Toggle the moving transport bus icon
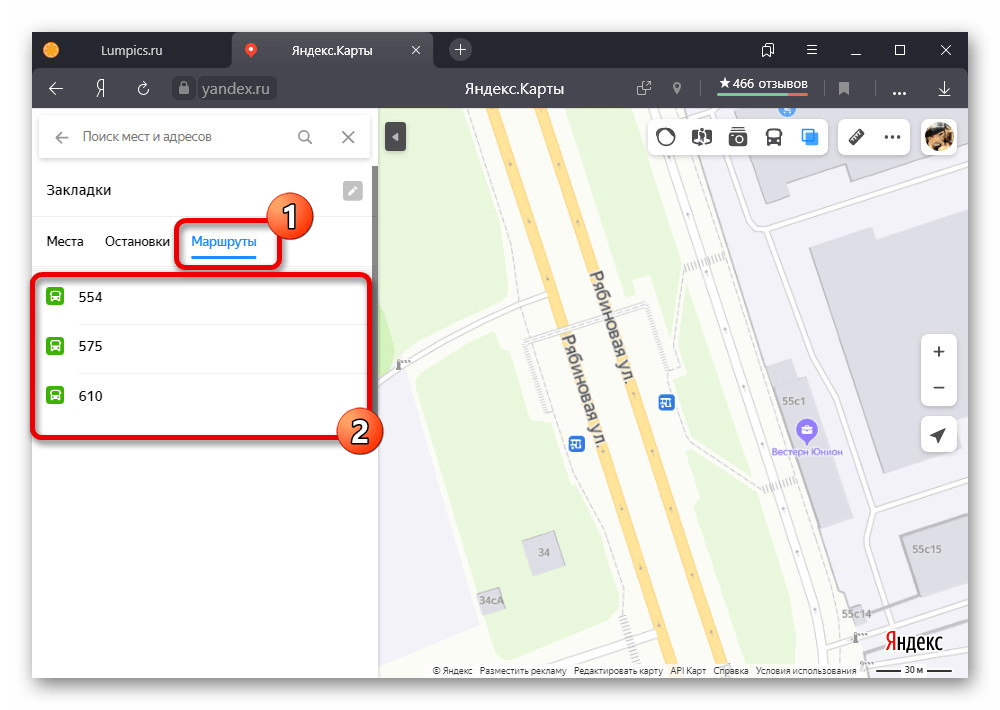The height and width of the screenshot is (710, 1000). 774,137
